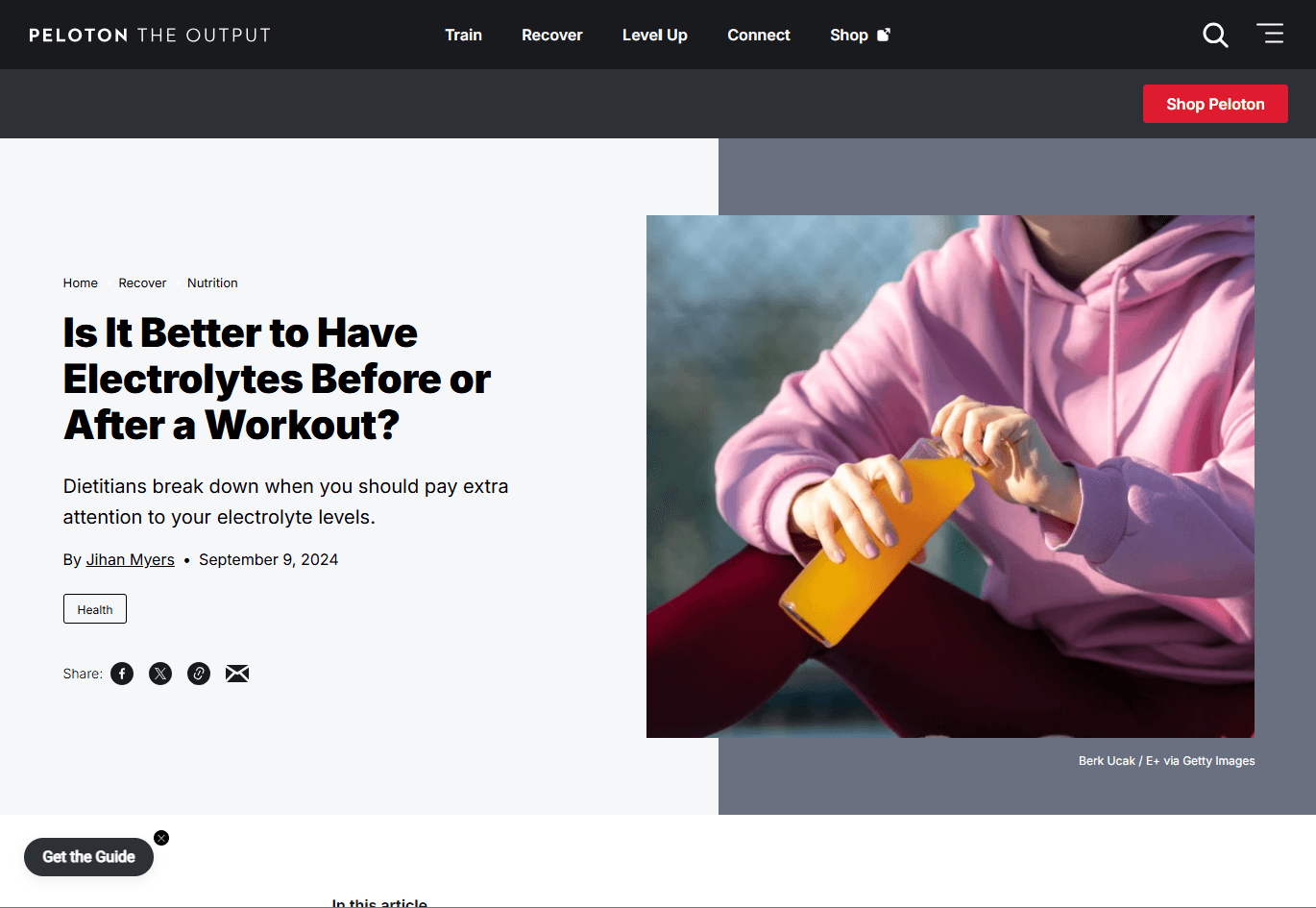Open the Train menu
Viewport: 1316px width, 908px height.
[463, 35]
